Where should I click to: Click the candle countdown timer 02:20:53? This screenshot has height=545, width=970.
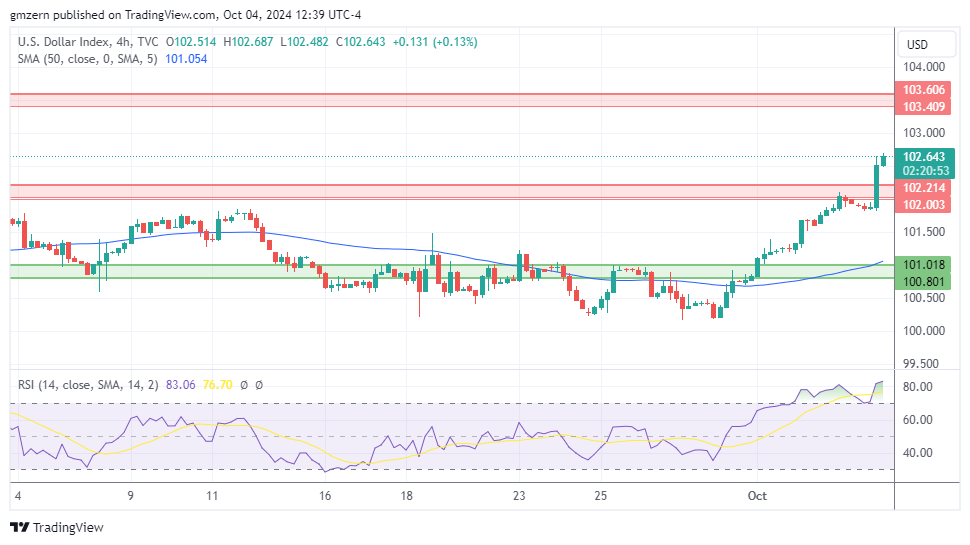click(x=924, y=171)
